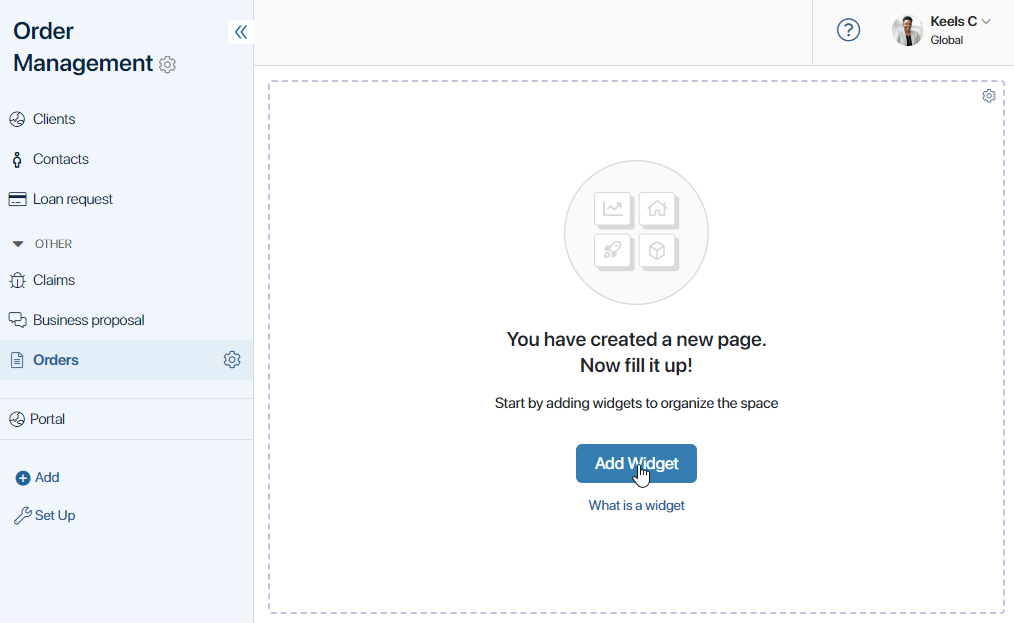The image size is (1014, 623).
Task: Click the Order Management title
Action: [x=83, y=47]
